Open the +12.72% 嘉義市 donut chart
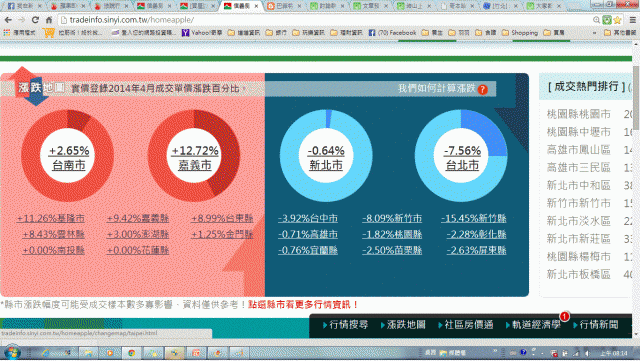640x361 pixels. coord(194,156)
